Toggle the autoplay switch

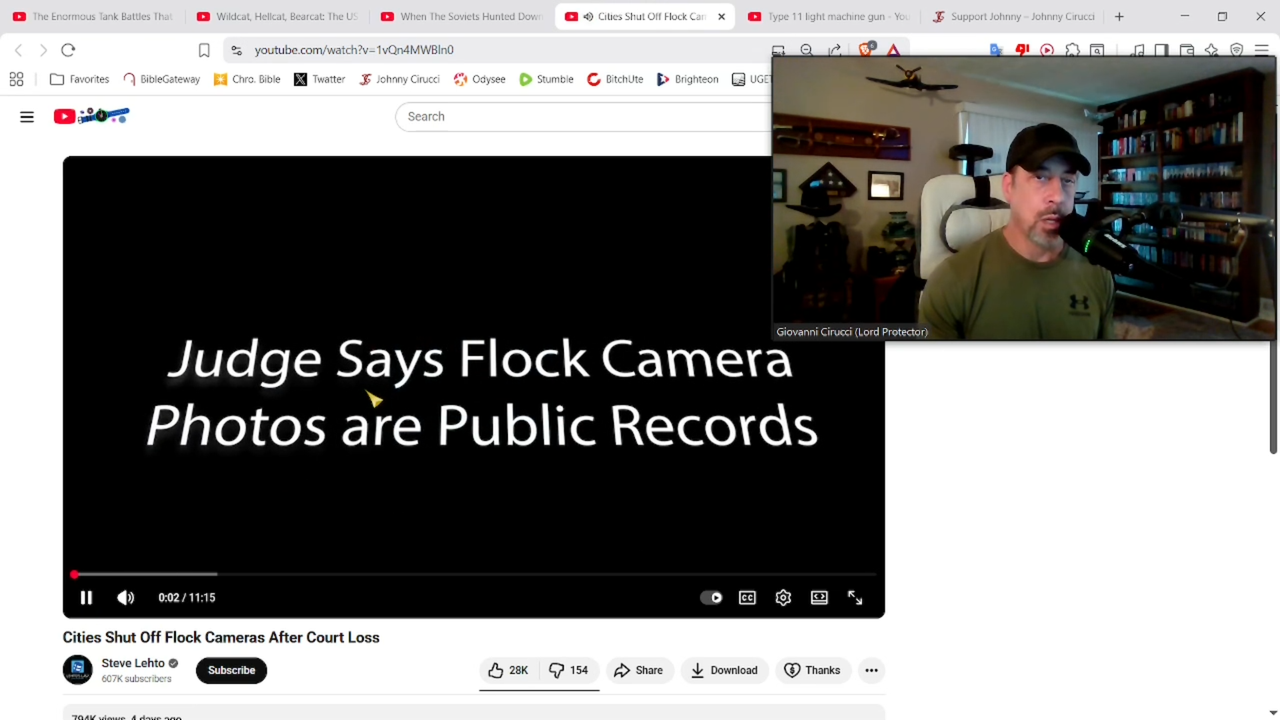(x=711, y=598)
